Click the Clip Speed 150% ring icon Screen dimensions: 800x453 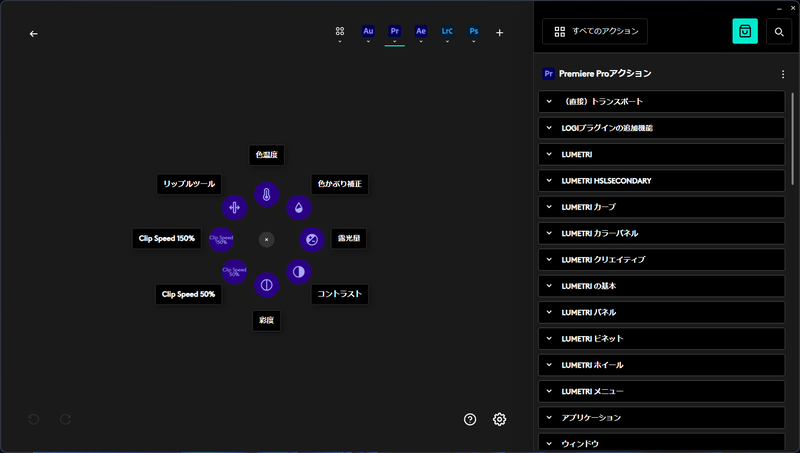tap(221, 239)
